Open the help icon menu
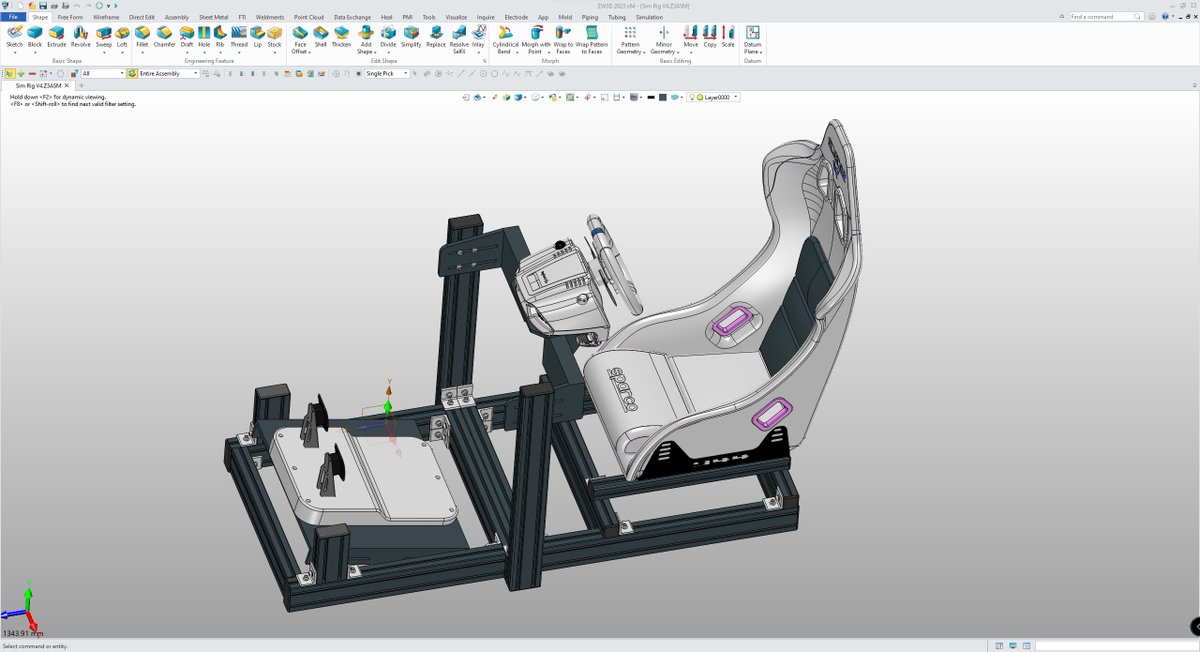The width and height of the screenshot is (1200, 652). coord(1165,16)
